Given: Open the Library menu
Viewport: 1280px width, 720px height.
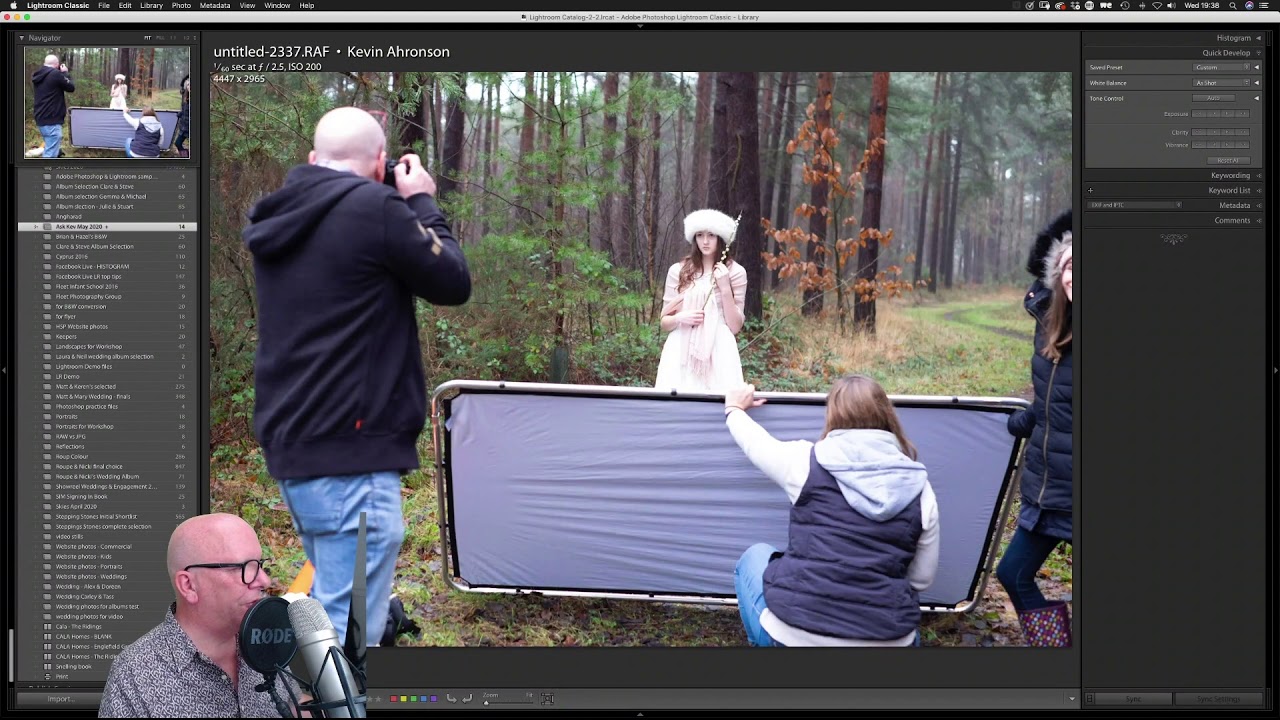Looking at the screenshot, I should click(151, 5).
